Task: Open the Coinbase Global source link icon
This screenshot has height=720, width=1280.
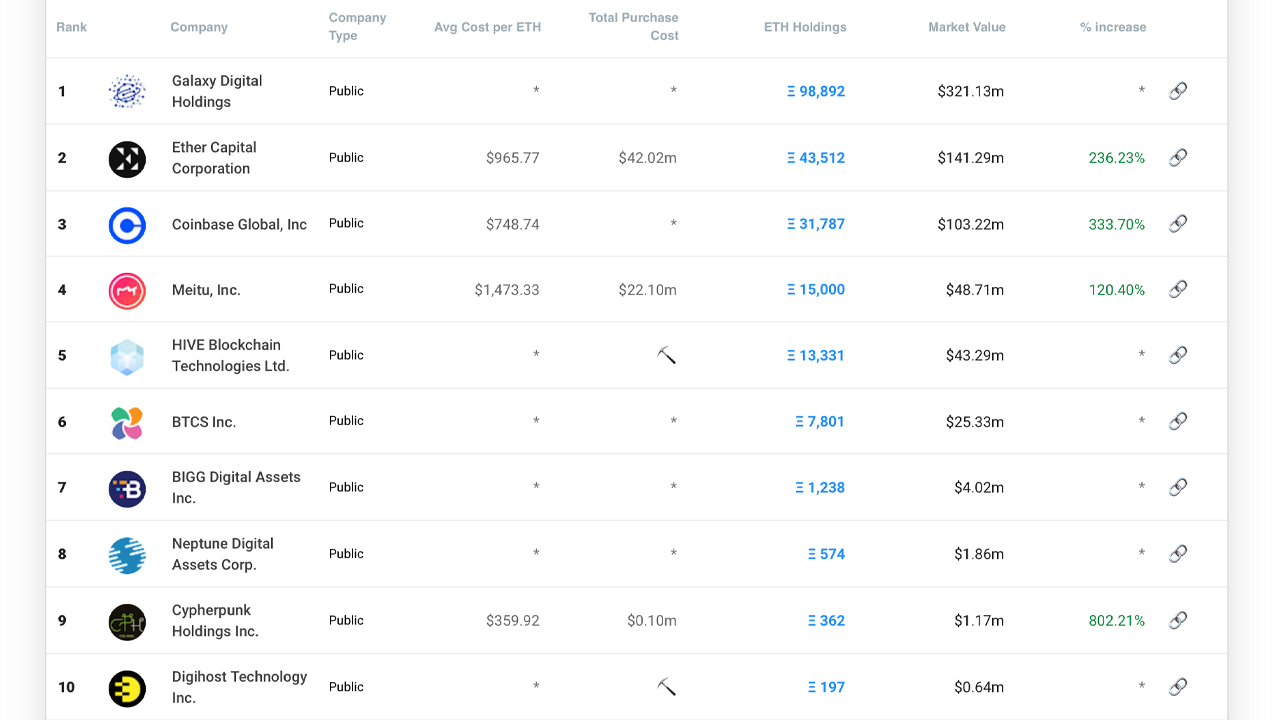Action: 1178,223
